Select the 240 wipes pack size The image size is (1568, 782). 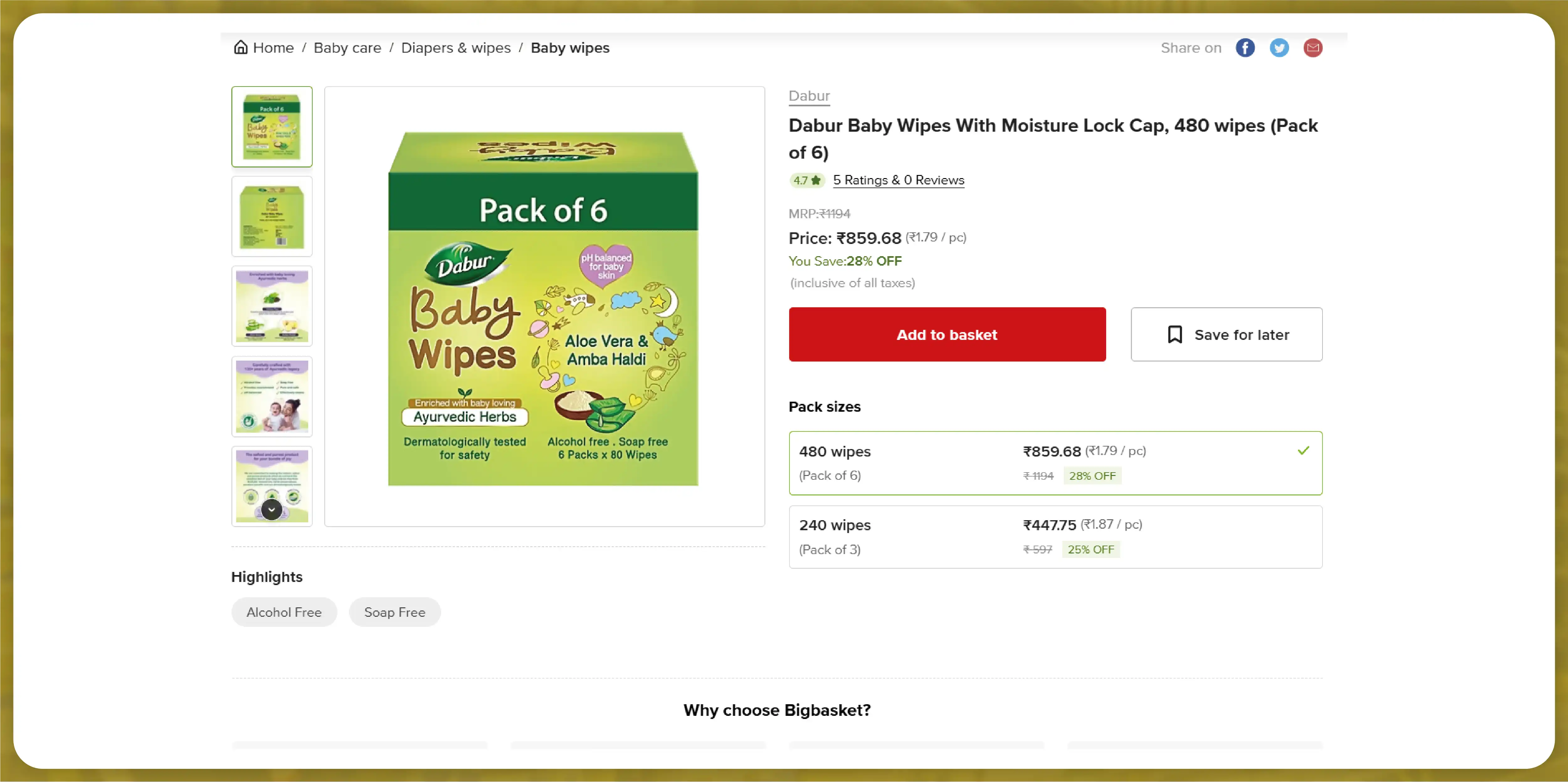point(1055,537)
